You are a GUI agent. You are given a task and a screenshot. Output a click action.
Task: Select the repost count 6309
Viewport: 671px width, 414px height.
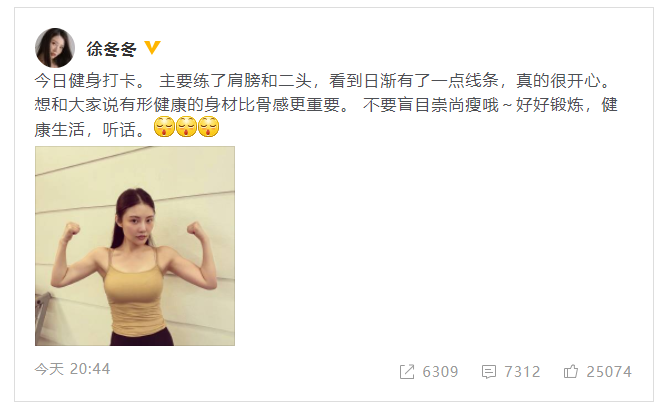[440, 372]
